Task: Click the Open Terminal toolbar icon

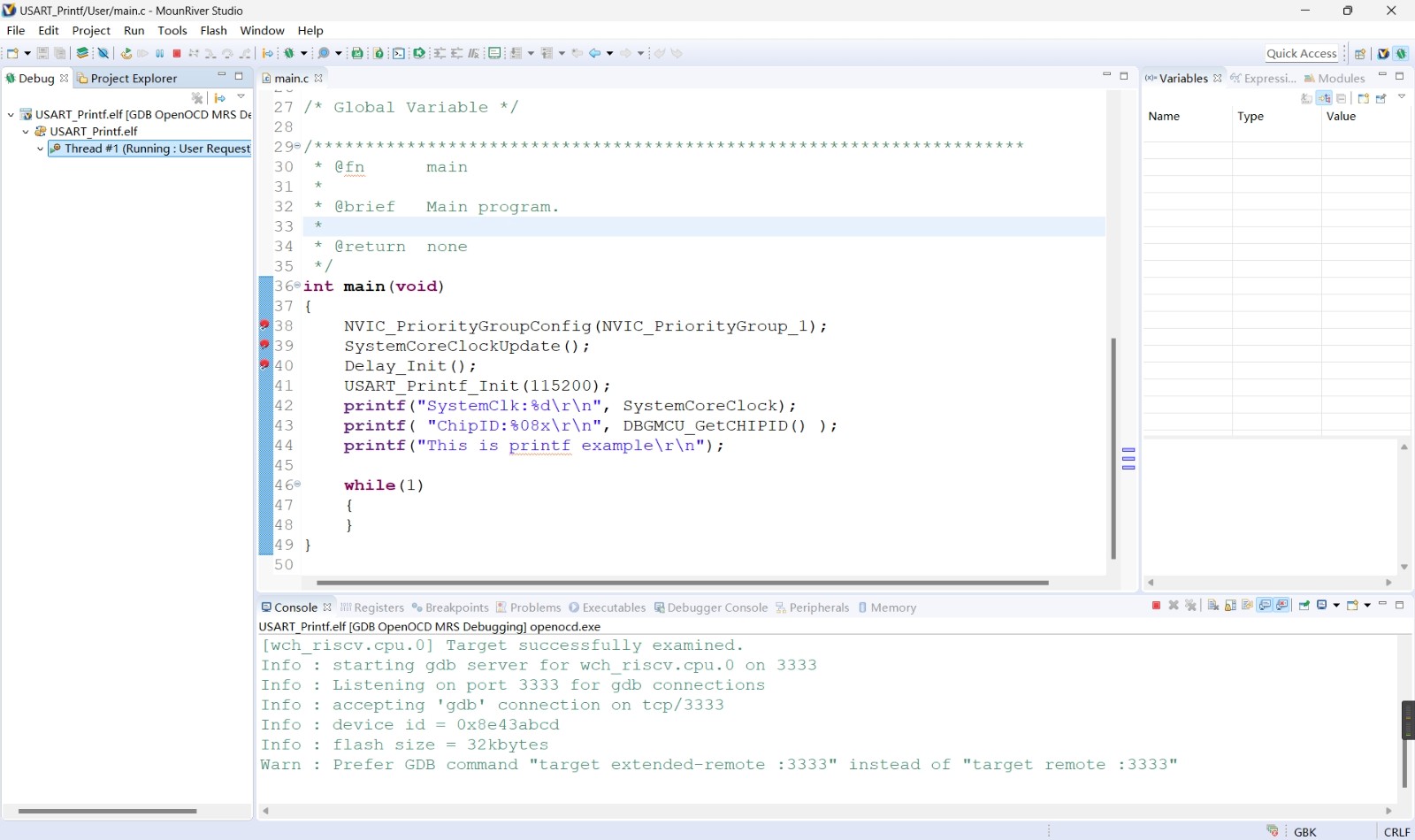Action: pyautogui.click(x=399, y=53)
